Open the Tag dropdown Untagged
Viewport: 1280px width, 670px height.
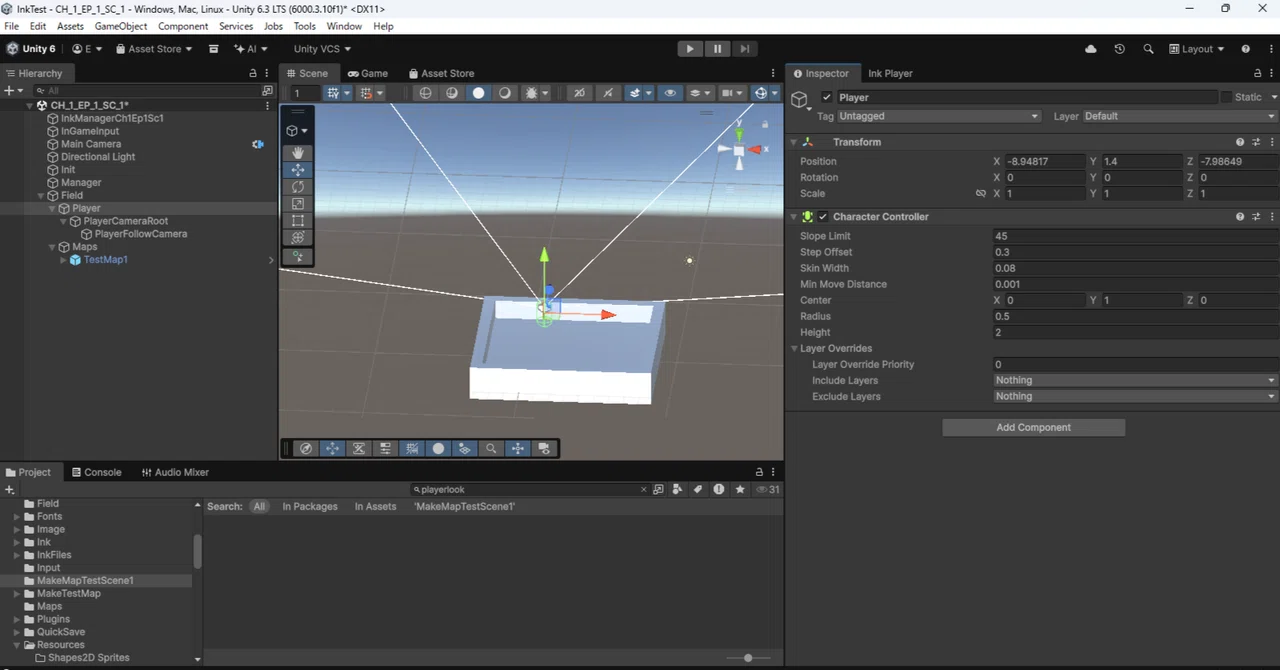click(939, 116)
